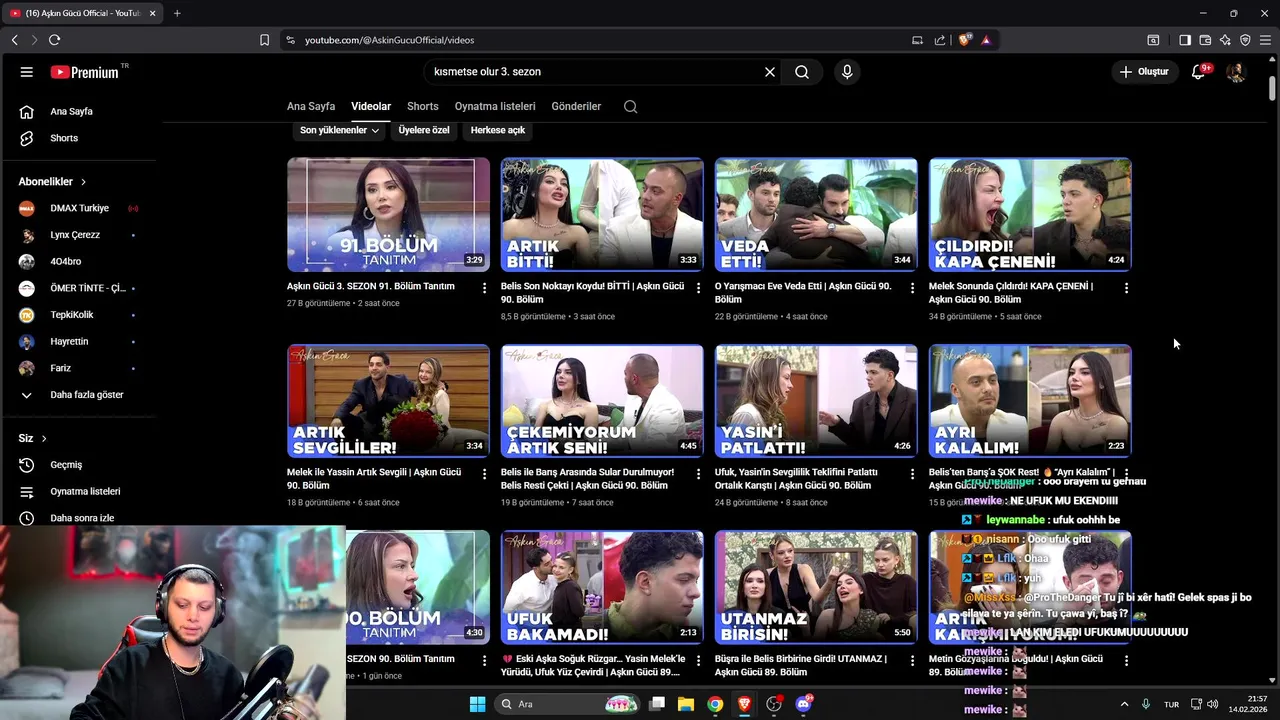1280x720 pixels.
Task: Run search with the magnifier button
Action: coord(802,72)
